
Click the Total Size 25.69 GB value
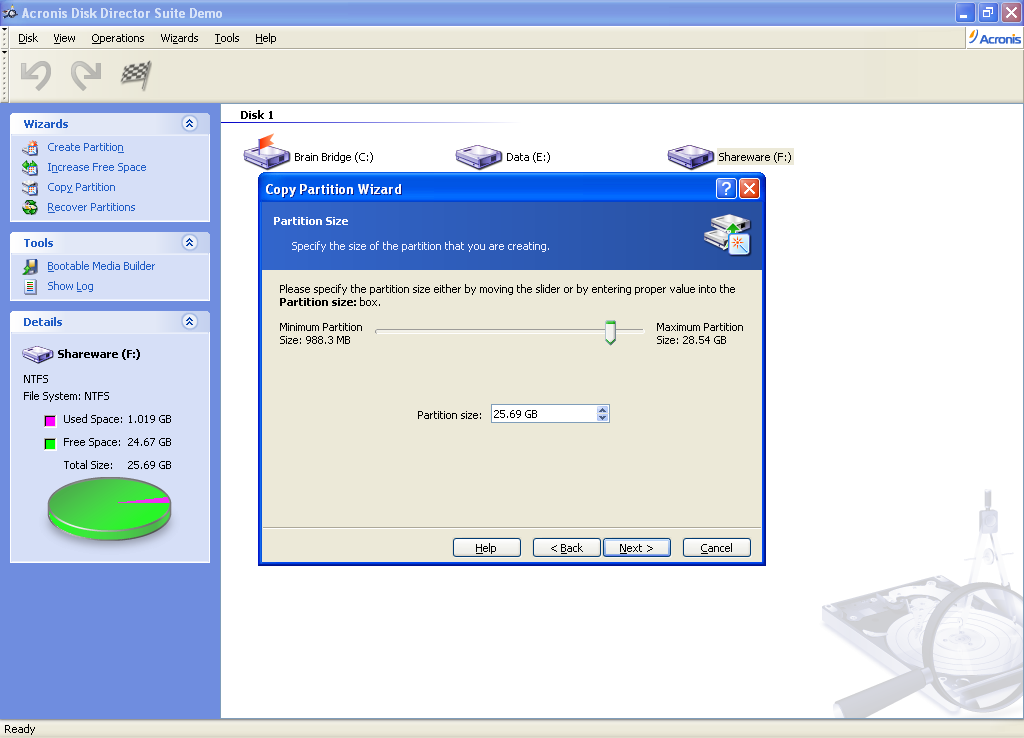point(150,465)
